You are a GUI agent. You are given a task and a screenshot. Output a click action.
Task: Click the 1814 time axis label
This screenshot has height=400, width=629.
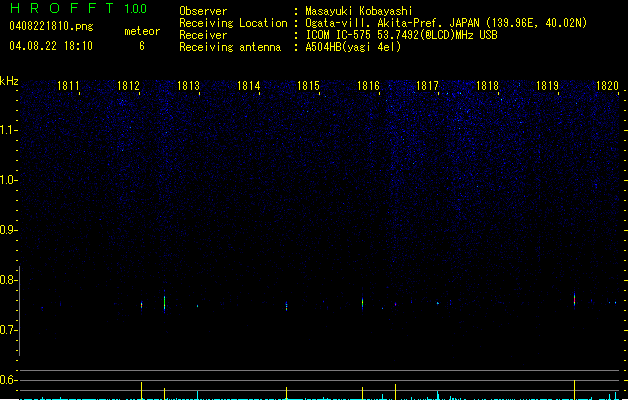click(x=248, y=86)
